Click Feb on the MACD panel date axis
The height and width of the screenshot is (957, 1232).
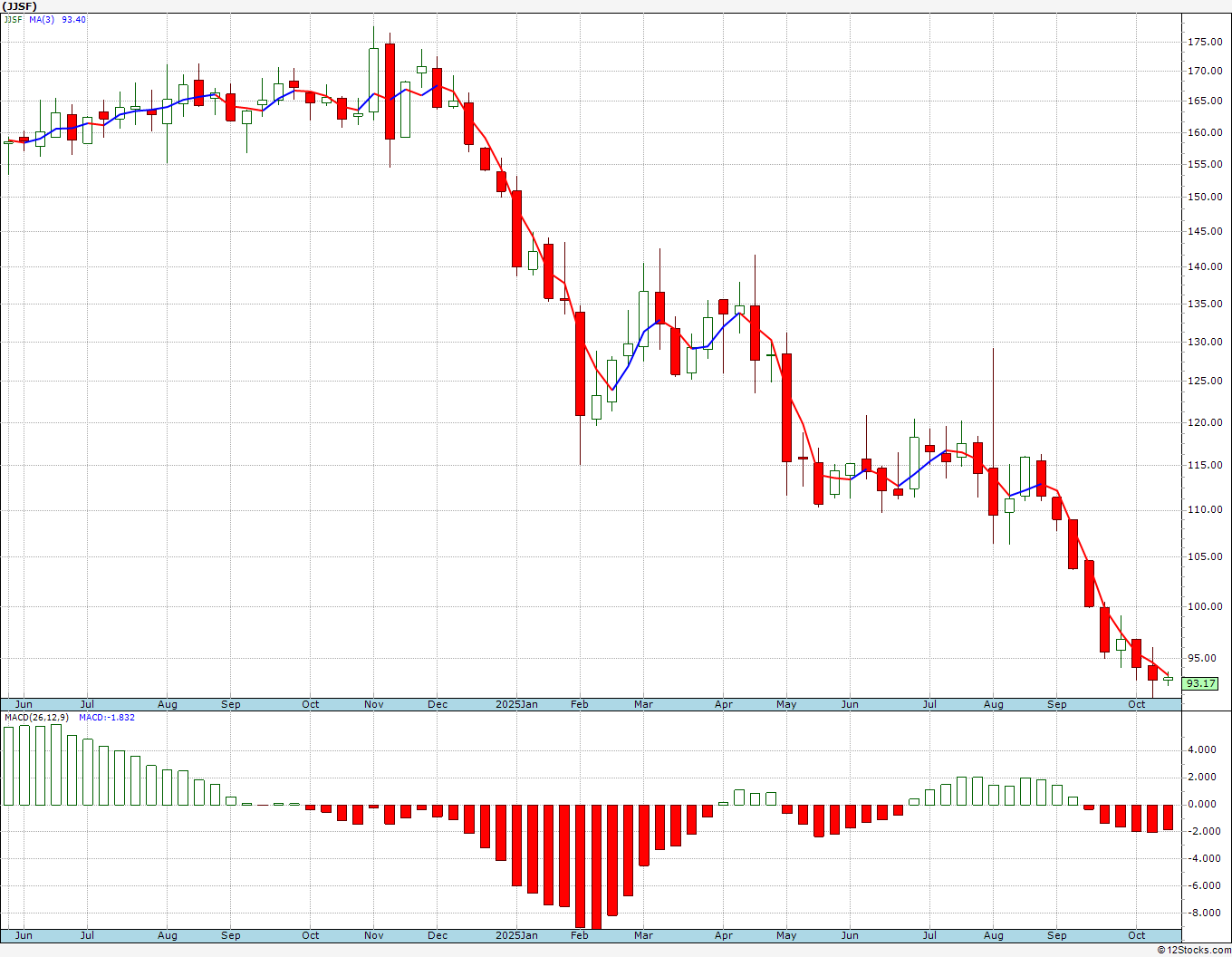[580, 934]
